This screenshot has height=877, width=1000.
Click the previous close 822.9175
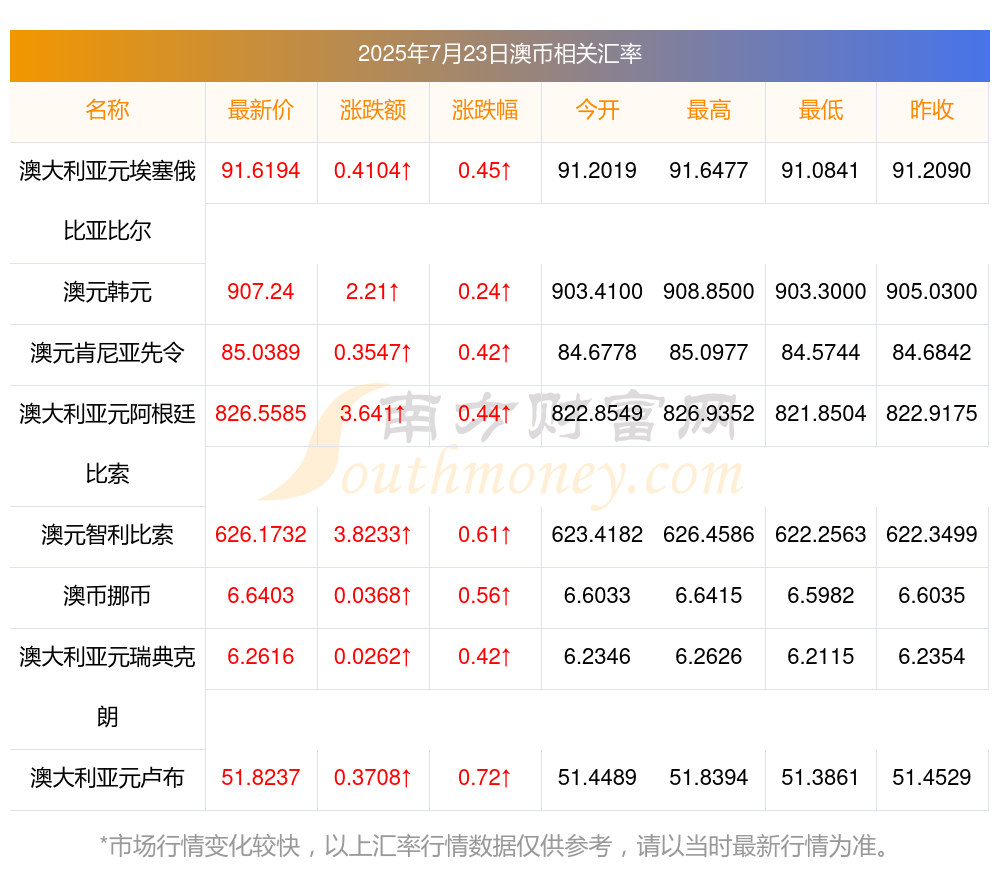(932, 413)
